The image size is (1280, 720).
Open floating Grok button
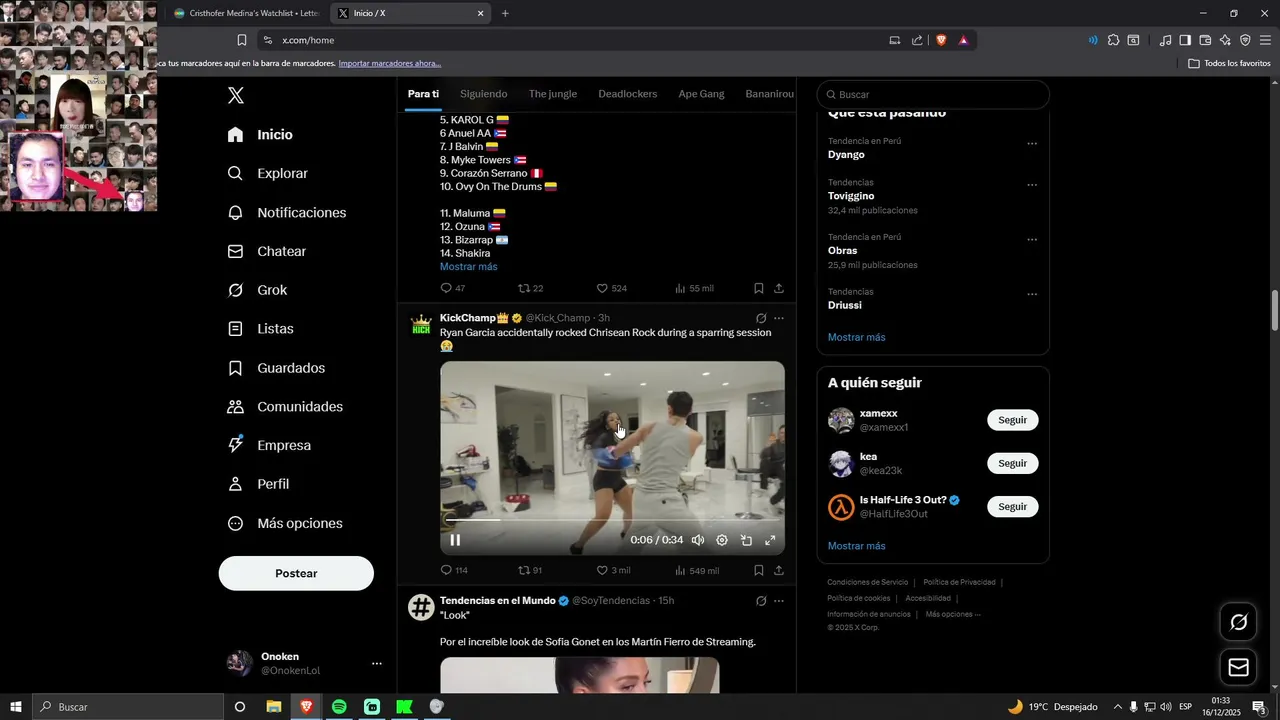[1238, 622]
